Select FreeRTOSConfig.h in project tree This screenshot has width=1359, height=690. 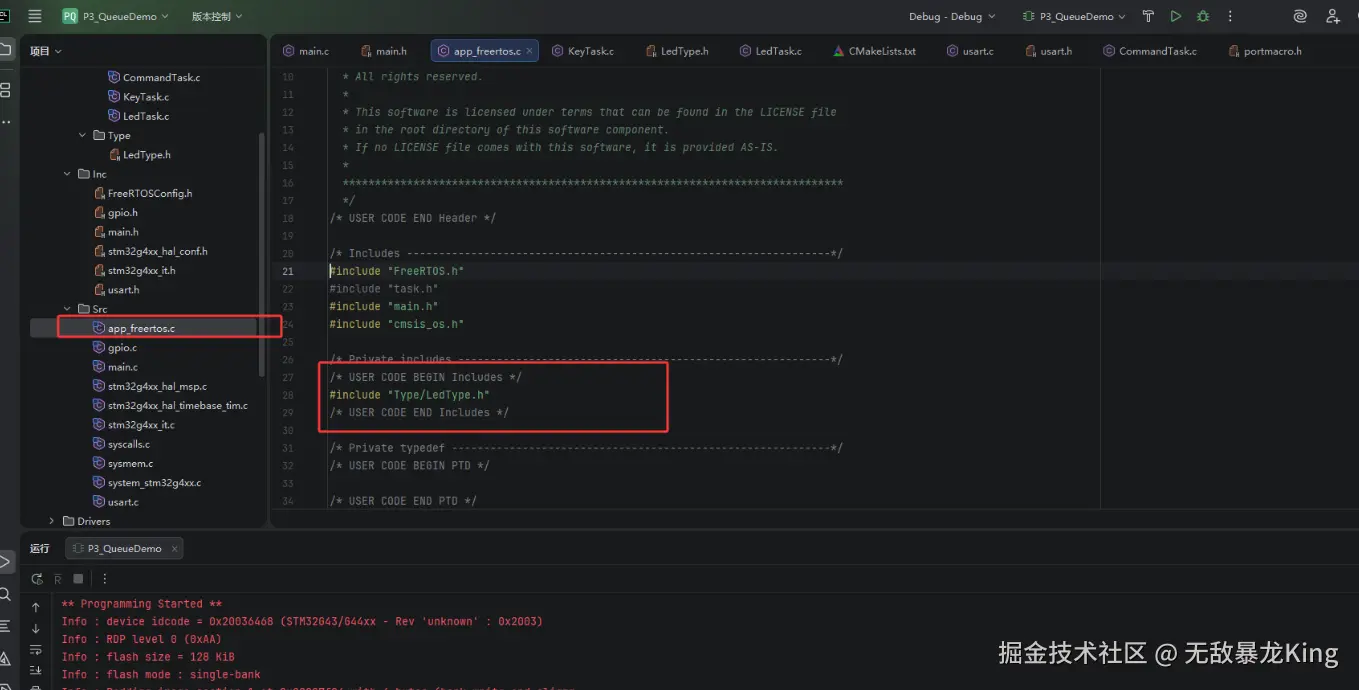coord(142,193)
